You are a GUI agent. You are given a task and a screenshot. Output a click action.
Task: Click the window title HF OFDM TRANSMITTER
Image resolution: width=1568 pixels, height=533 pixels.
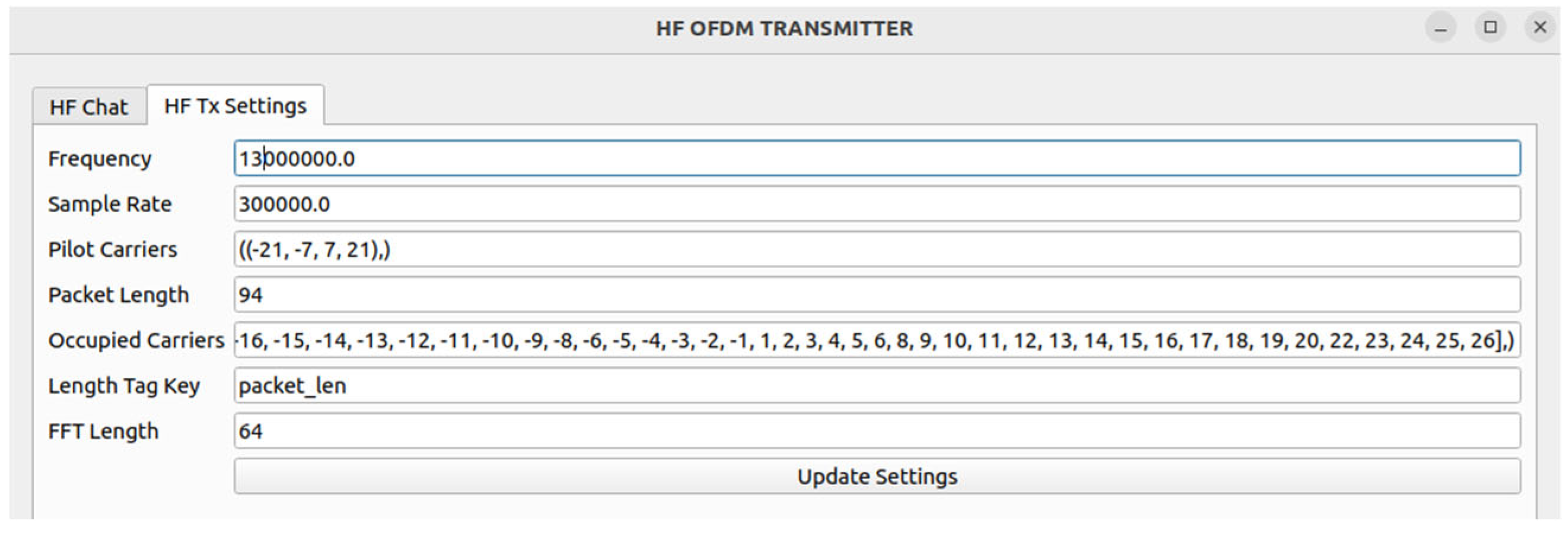pos(784,28)
